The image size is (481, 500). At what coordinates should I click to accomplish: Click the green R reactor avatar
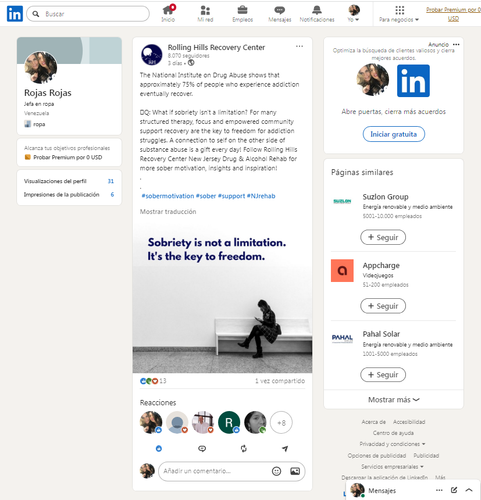pos(229,422)
